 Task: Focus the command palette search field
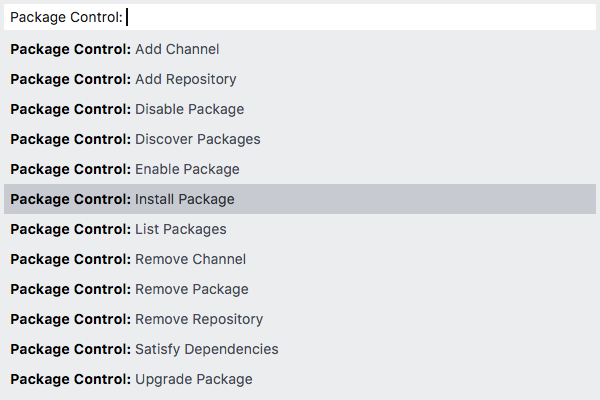pyautogui.click(x=300, y=17)
